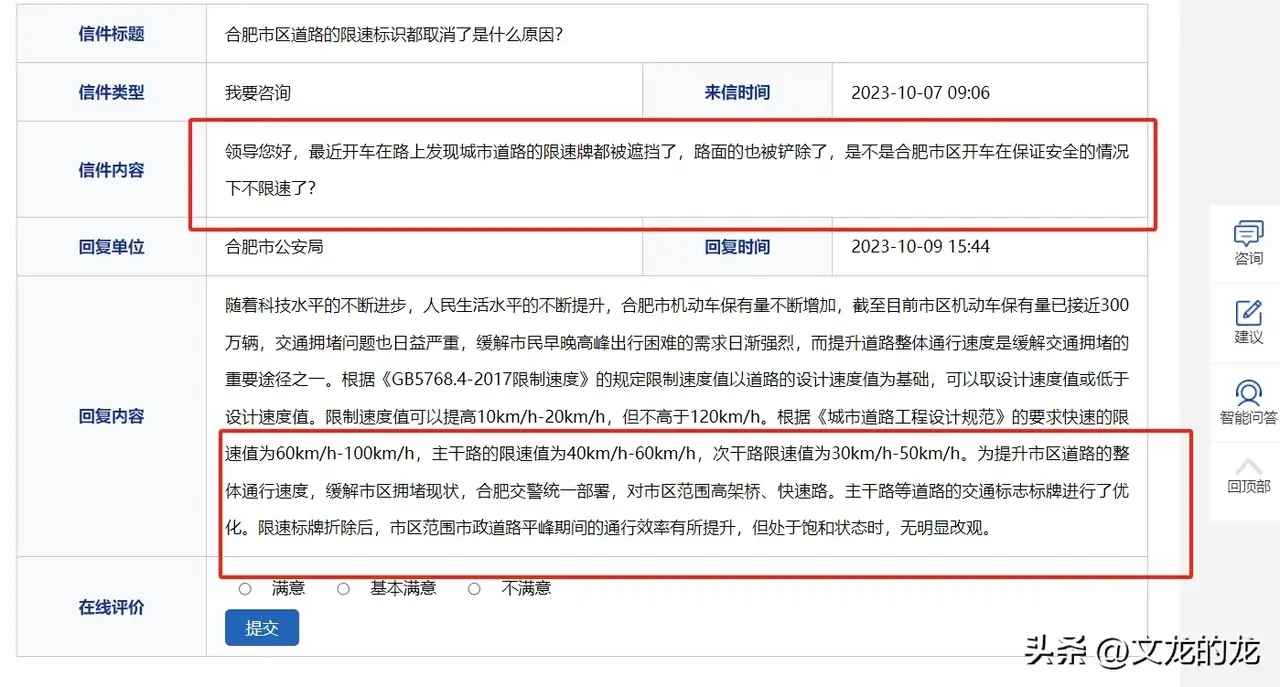This screenshot has height=687, width=1280.
Task: Click the date 2023-10-09 15:44
Action: [920, 247]
